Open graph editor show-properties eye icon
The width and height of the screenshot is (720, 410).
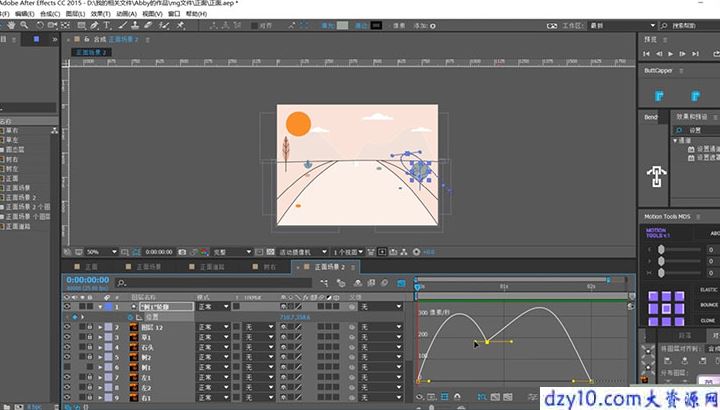click(x=420, y=397)
